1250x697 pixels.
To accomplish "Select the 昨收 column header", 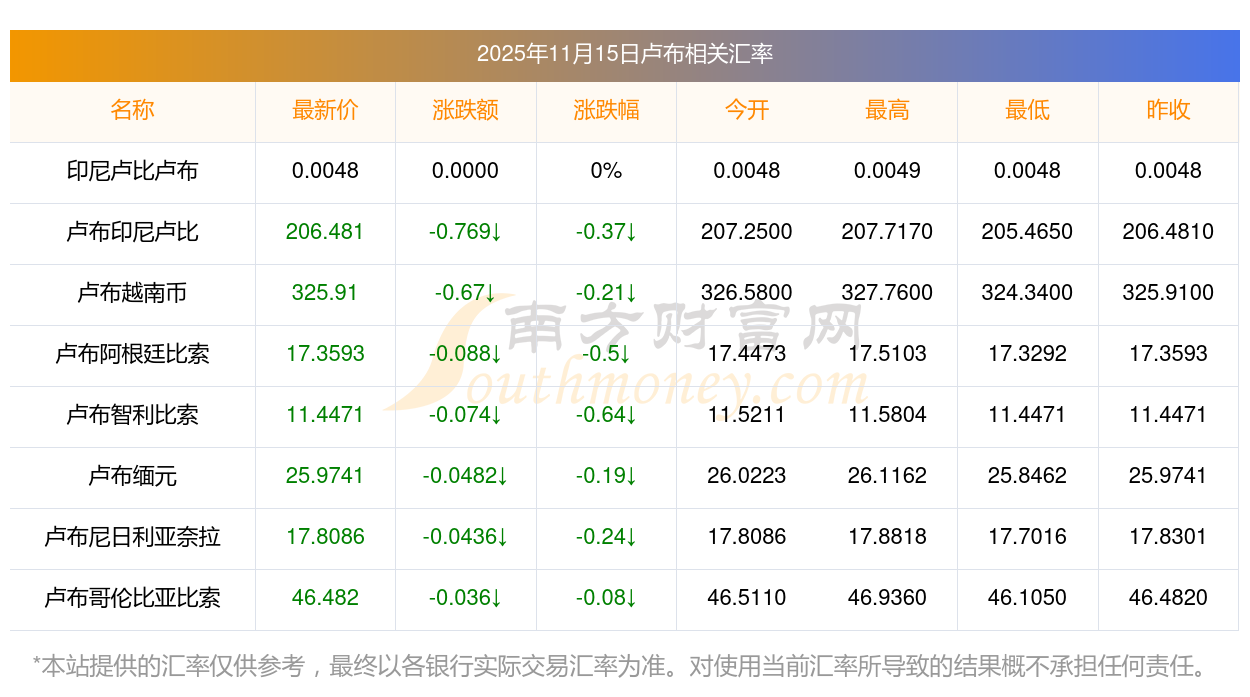I will click(x=1168, y=110).
